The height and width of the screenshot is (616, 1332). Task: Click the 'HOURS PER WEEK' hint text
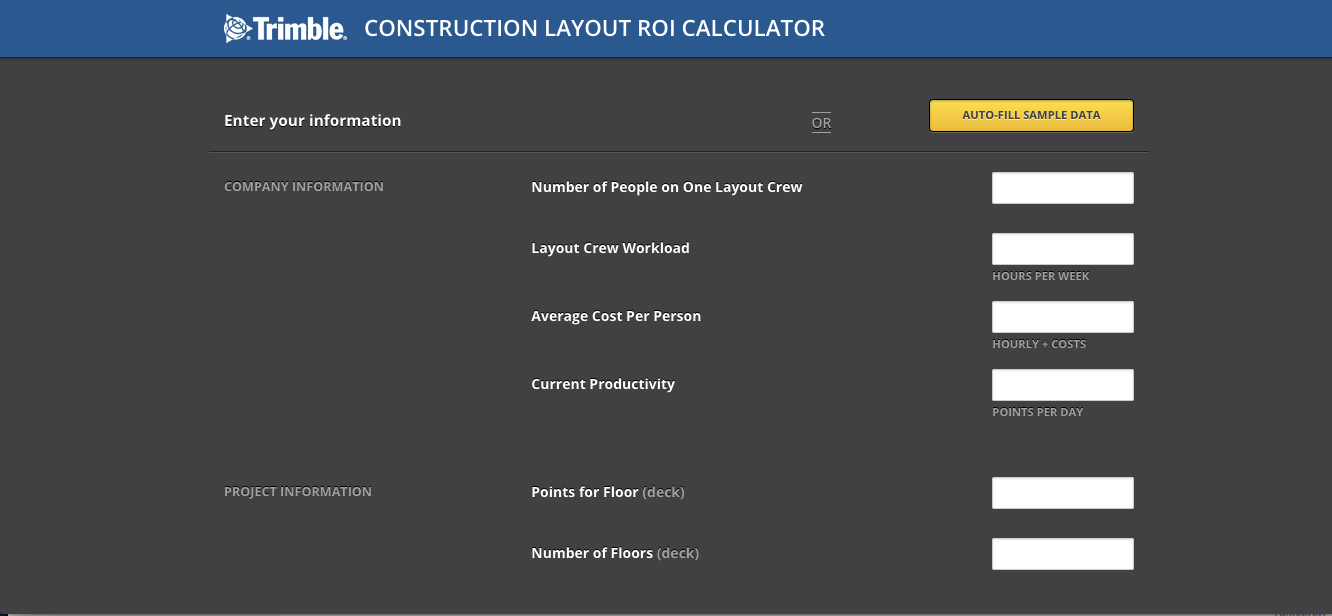[x=1041, y=276]
